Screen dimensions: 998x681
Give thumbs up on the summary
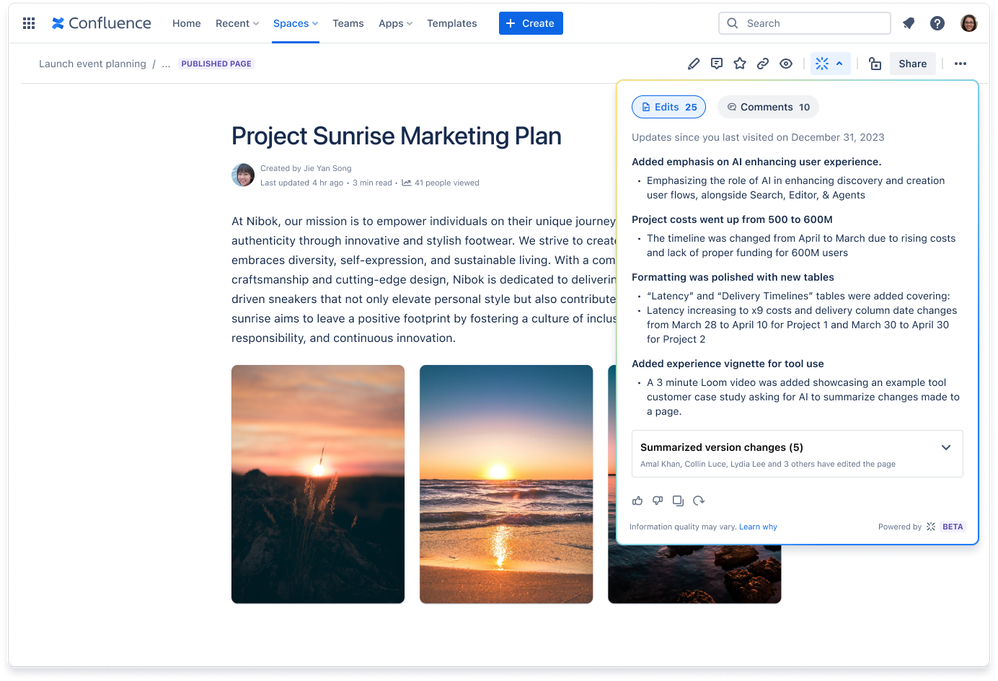pyautogui.click(x=637, y=501)
